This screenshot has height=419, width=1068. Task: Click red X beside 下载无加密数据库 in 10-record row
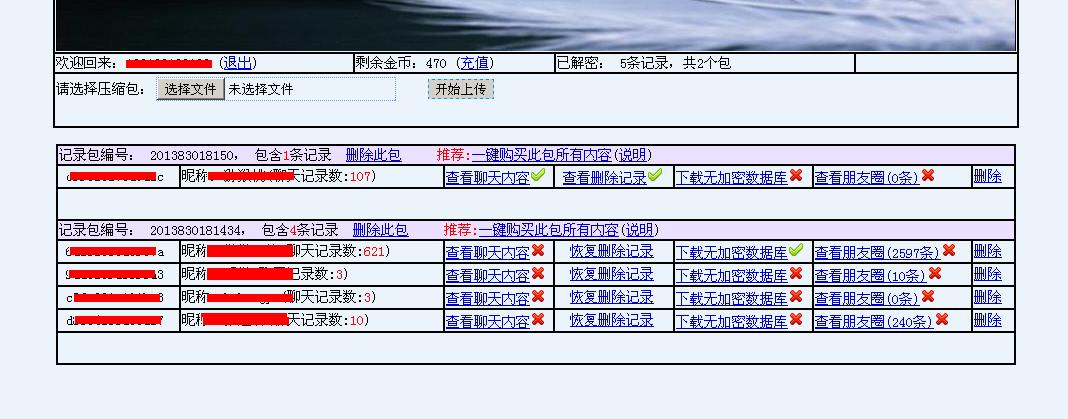coord(796,320)
